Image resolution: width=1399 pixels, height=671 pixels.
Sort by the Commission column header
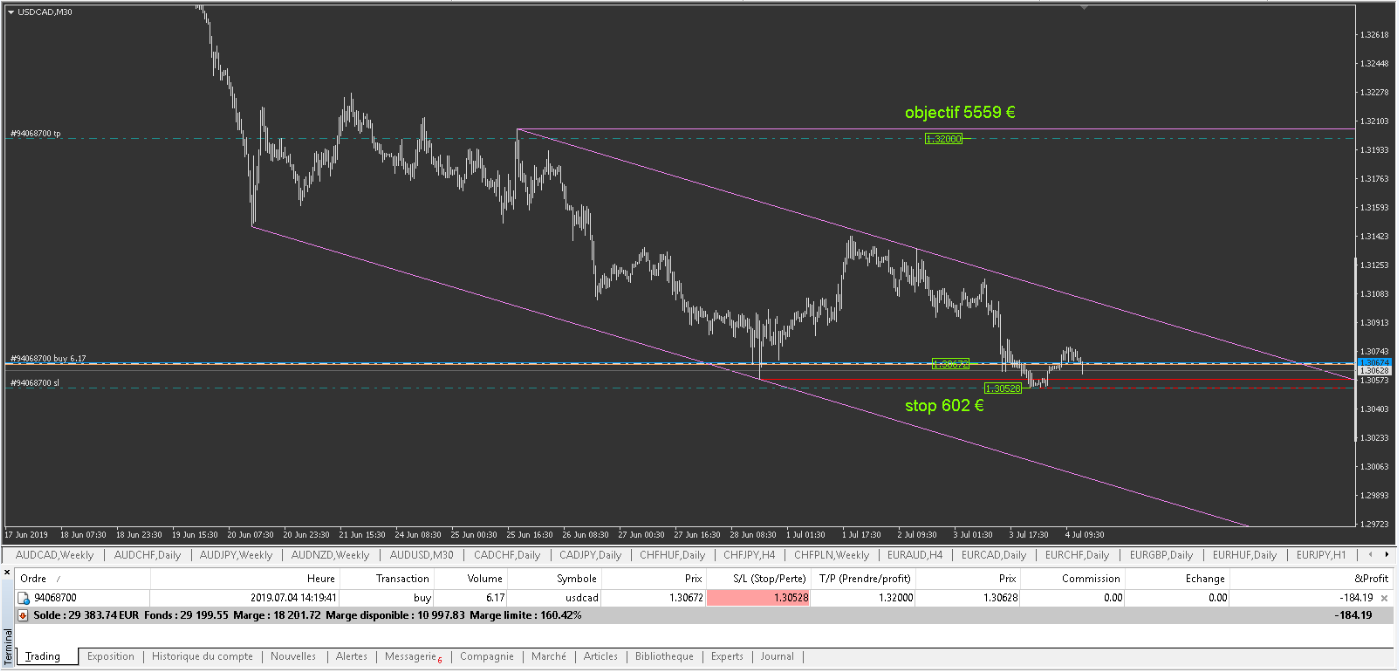pyautogui.click(x=1074, y=578)
